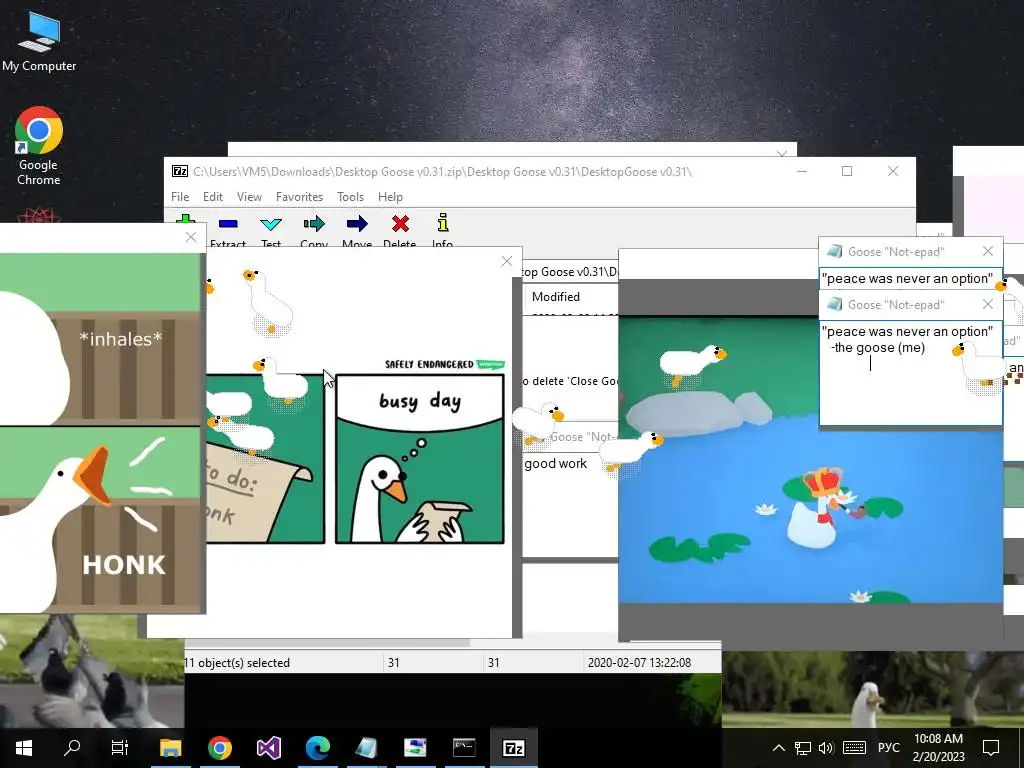Click the Delete toolbar icon in 7-Zip
Image resolution: width=1024 pixels, height=768 pixels.
[400, 231]
